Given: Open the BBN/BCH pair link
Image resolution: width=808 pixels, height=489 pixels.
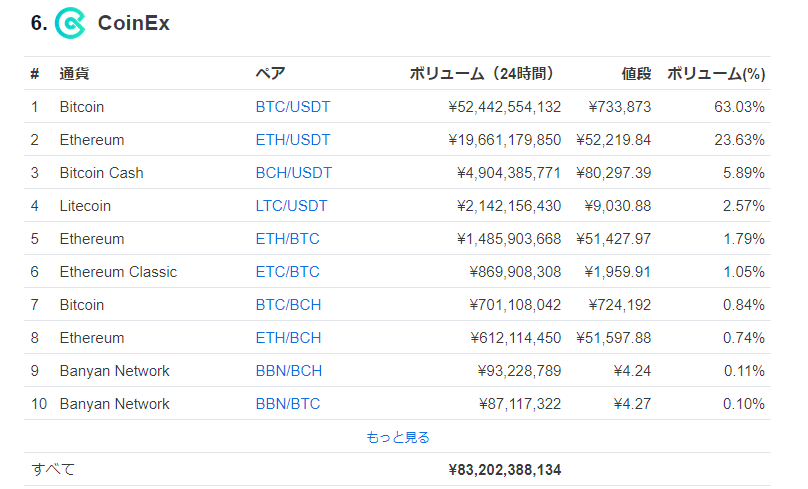Looking at the screenshot, I should 289,370.
